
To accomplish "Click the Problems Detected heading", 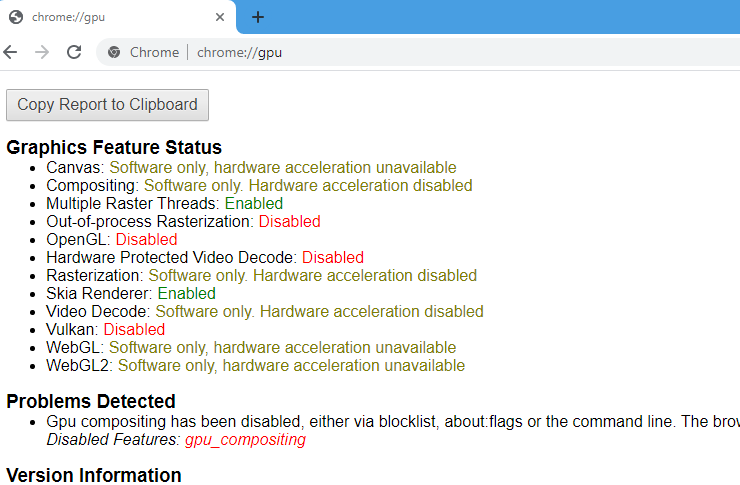I will pyautogui.click(x=91, y=401).
